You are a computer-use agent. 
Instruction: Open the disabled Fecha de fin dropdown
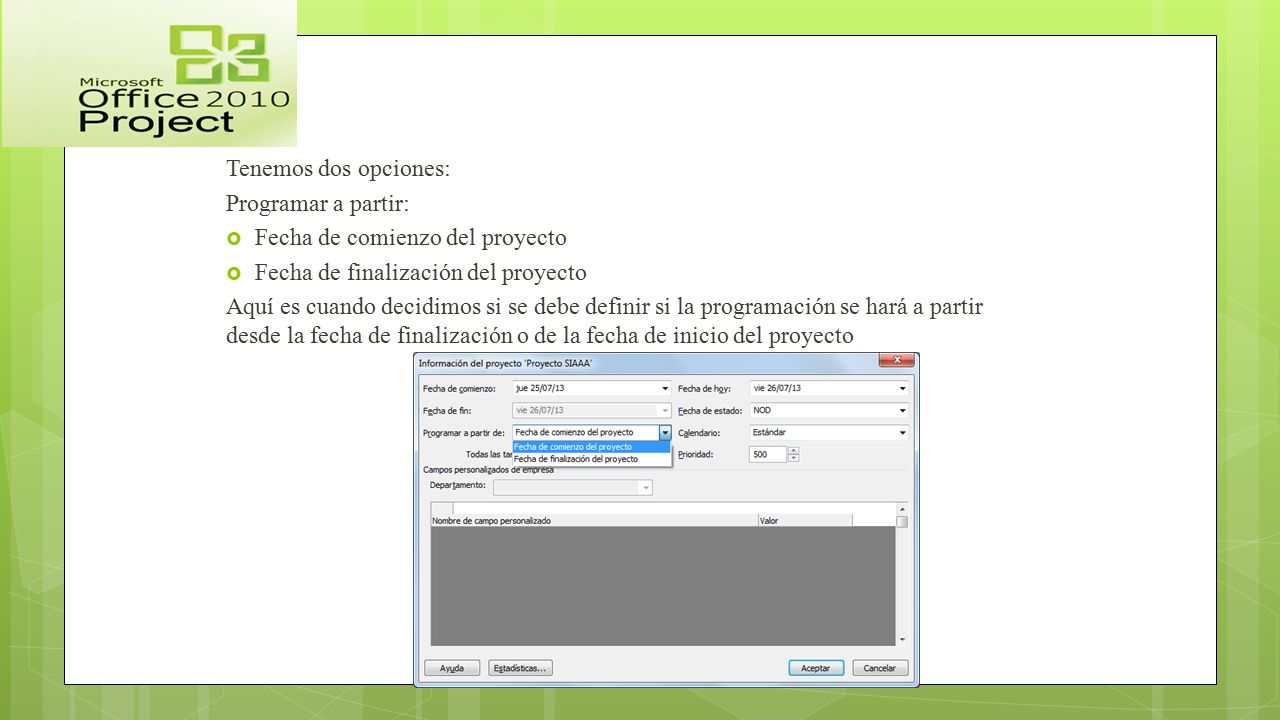pos(665,410)
